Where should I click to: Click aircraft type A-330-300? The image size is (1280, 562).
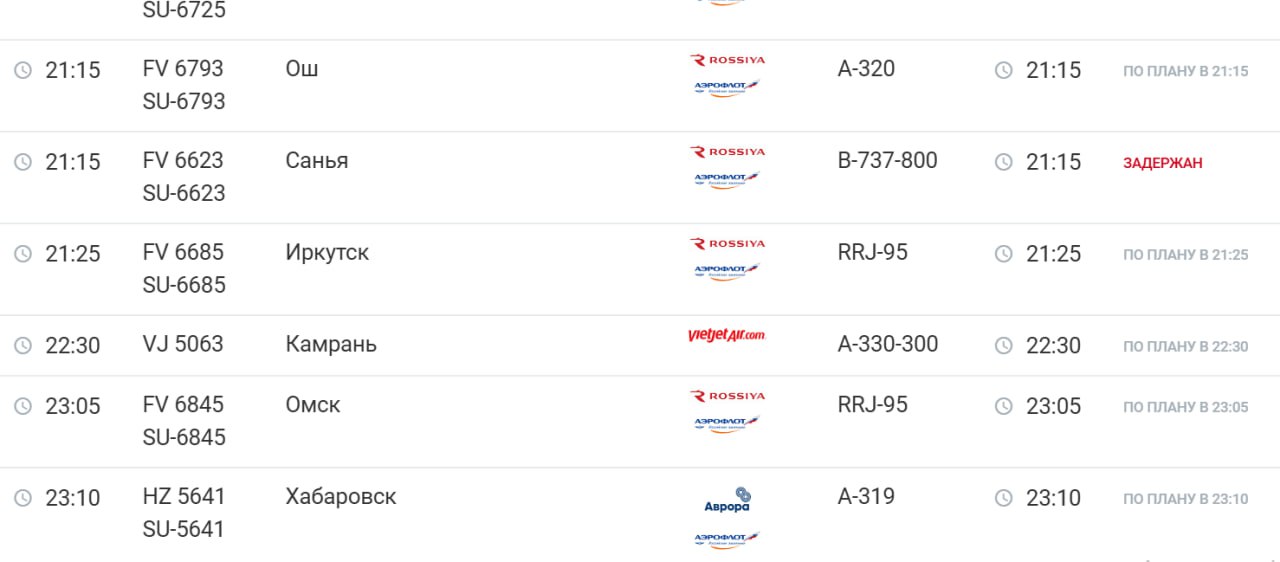click(x=888, y=345)
